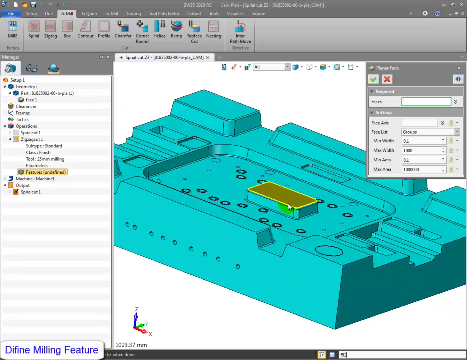Open the filter dropdown in view toolbar
The width and height of the screenshot is (467, 360).
pos(287,67)
